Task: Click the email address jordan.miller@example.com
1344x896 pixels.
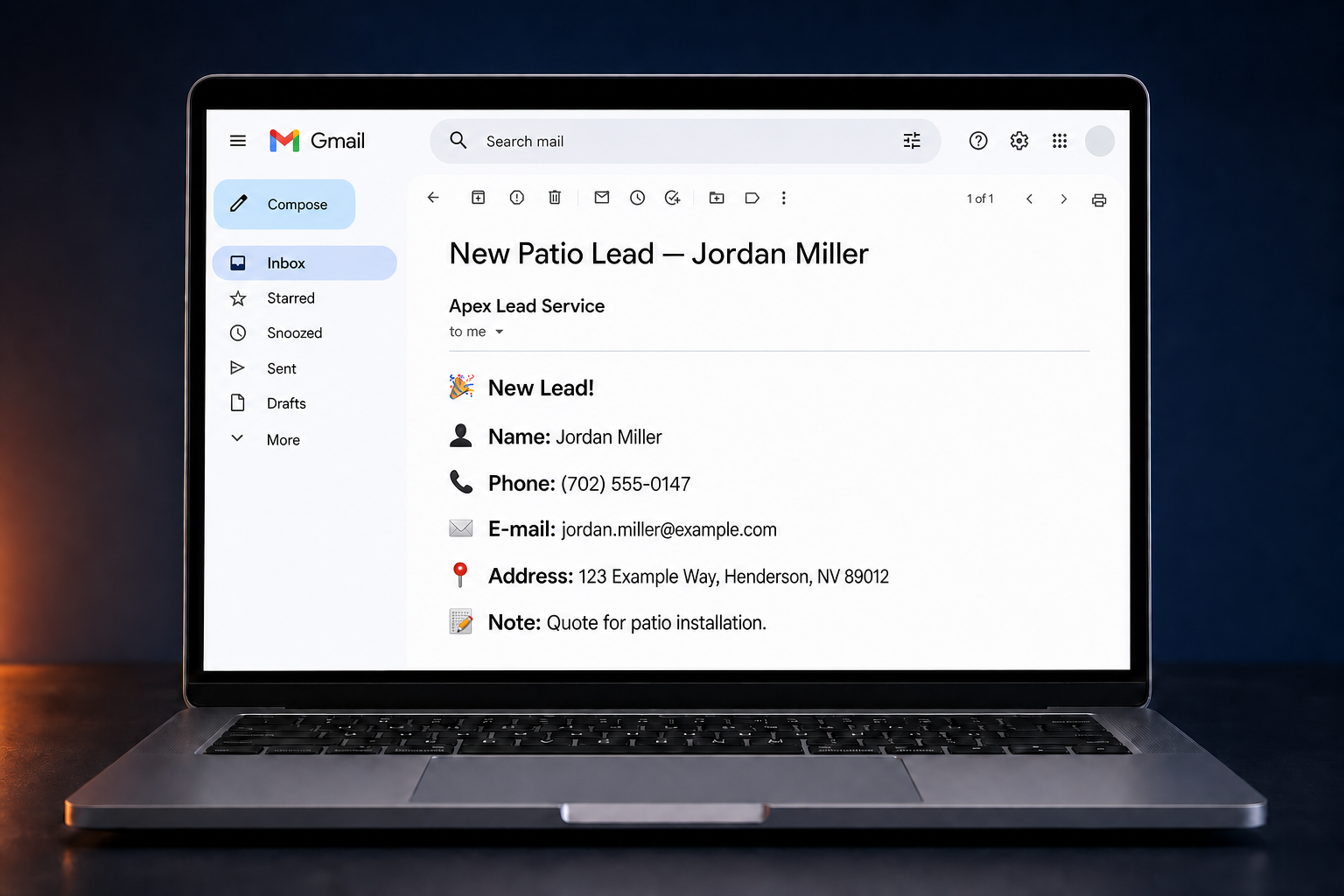Action: click(669, 529)
